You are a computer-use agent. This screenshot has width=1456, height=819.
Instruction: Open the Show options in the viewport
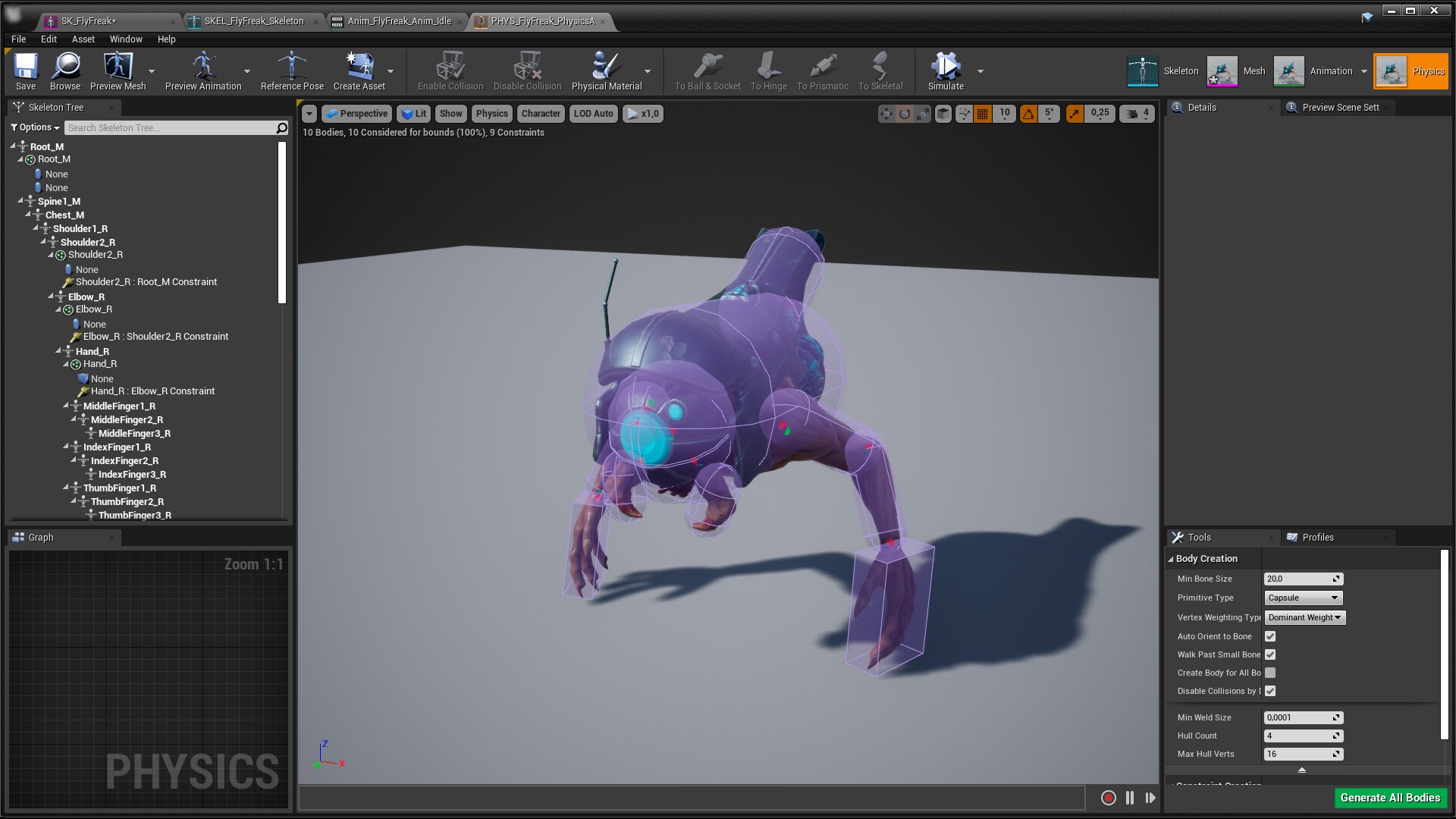(450, 113)
